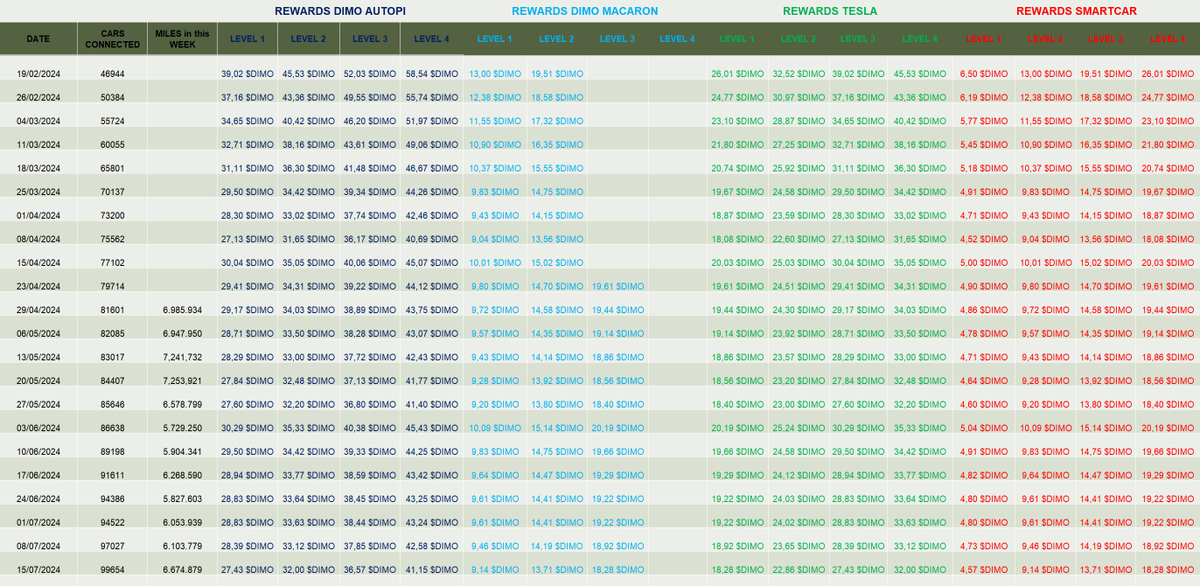The height and width of the screenshot is (586, 1200).
Task: Select Autopi cell 58,54 $DIMO
Action: (432, 74)
